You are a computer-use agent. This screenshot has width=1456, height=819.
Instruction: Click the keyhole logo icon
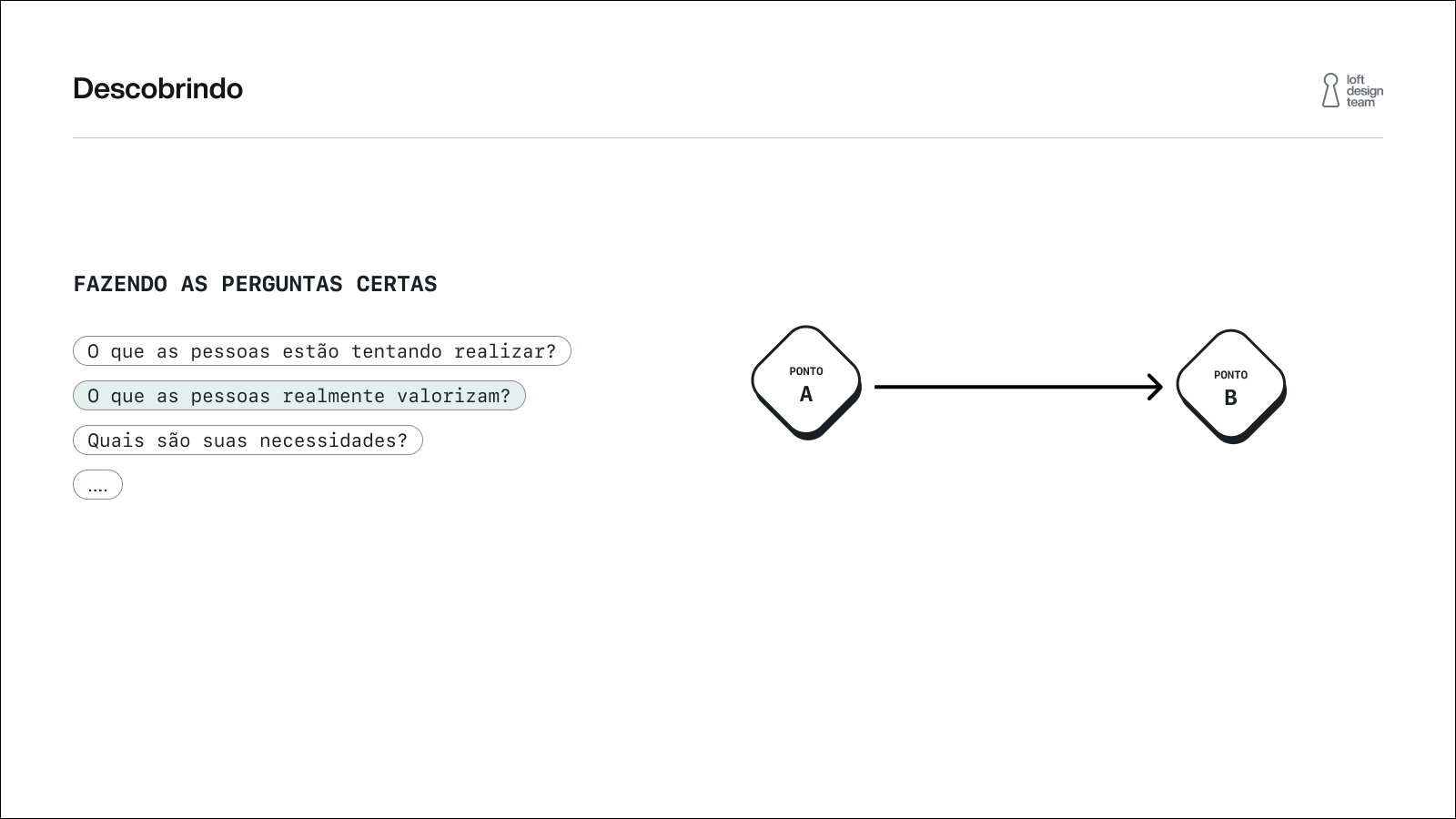tap(1330, 90)
